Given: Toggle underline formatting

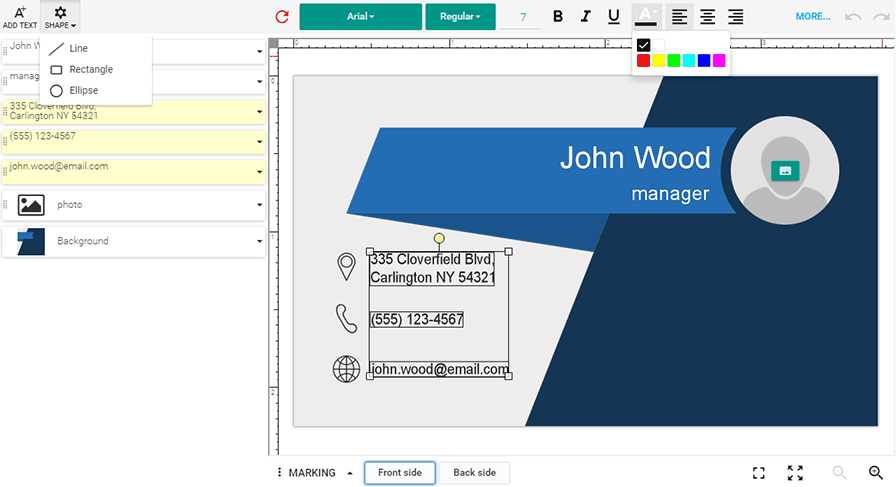Looking at the screenshot, I should [x=613, y=17].
